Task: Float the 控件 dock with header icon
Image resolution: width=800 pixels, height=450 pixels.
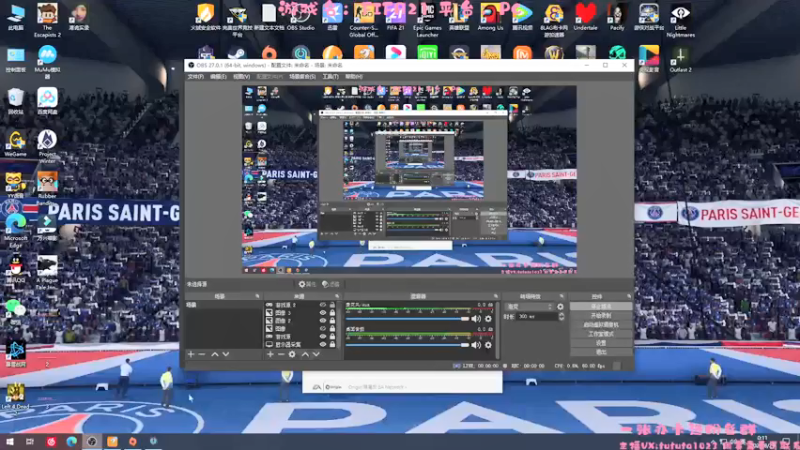Action: pos(629,296)
